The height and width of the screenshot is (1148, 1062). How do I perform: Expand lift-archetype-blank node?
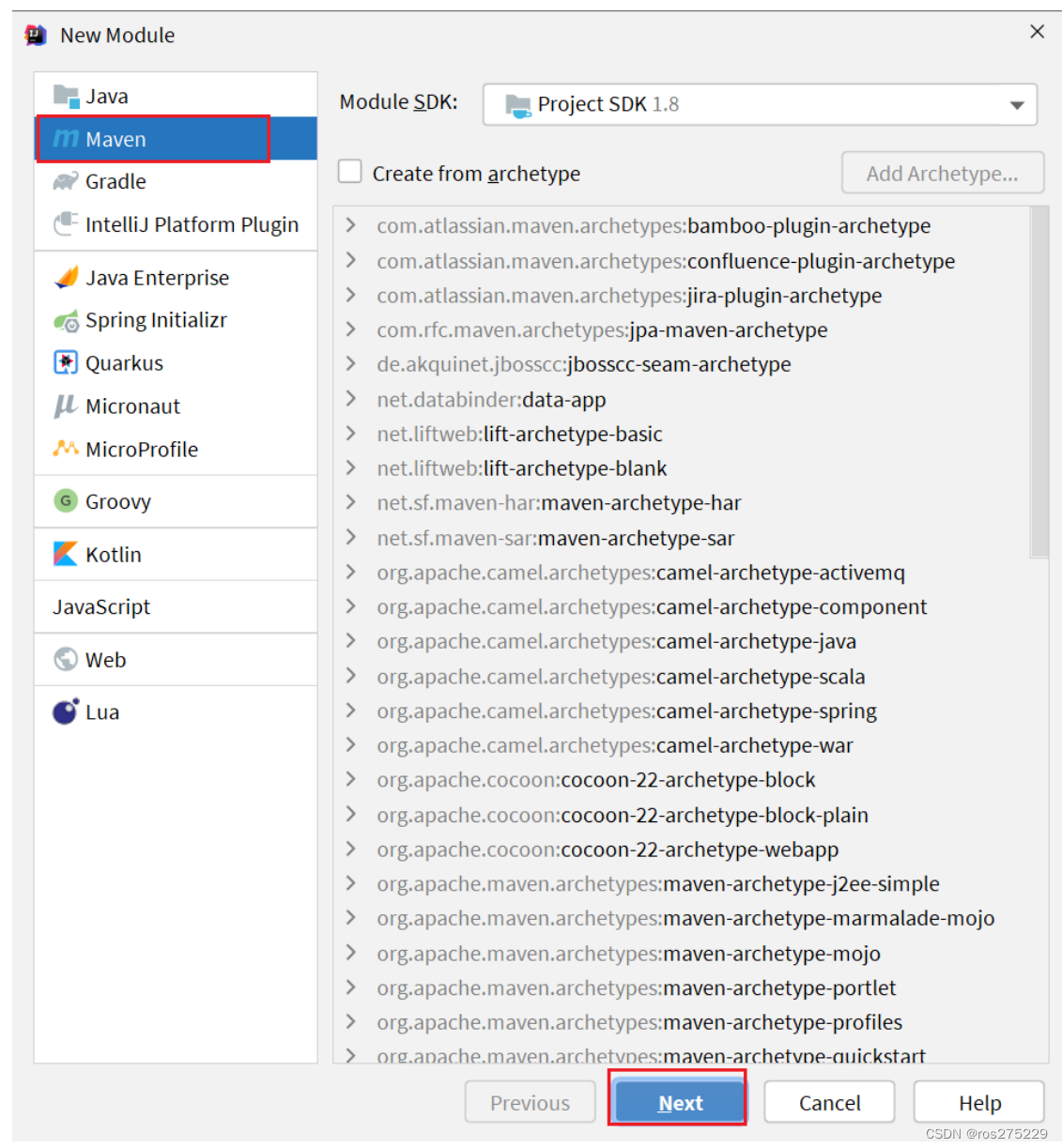[351, 467]
